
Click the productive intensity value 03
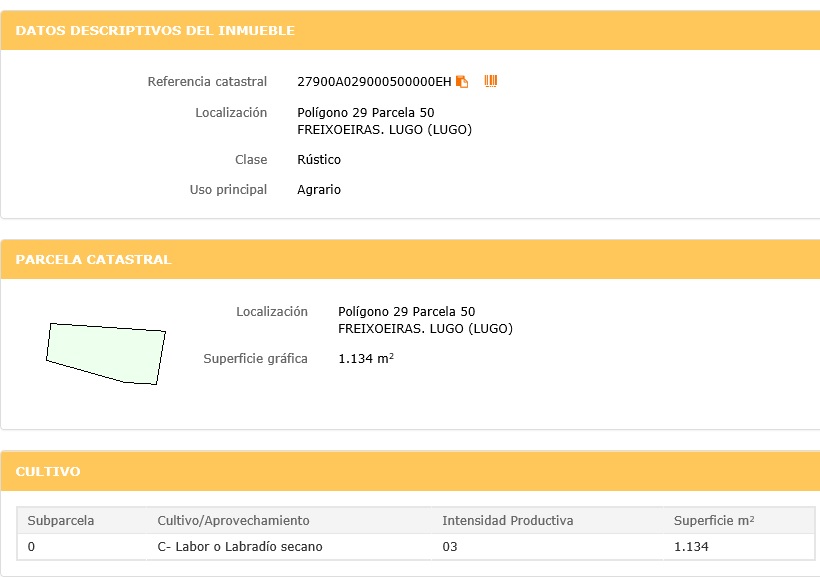tap(450, 547)
